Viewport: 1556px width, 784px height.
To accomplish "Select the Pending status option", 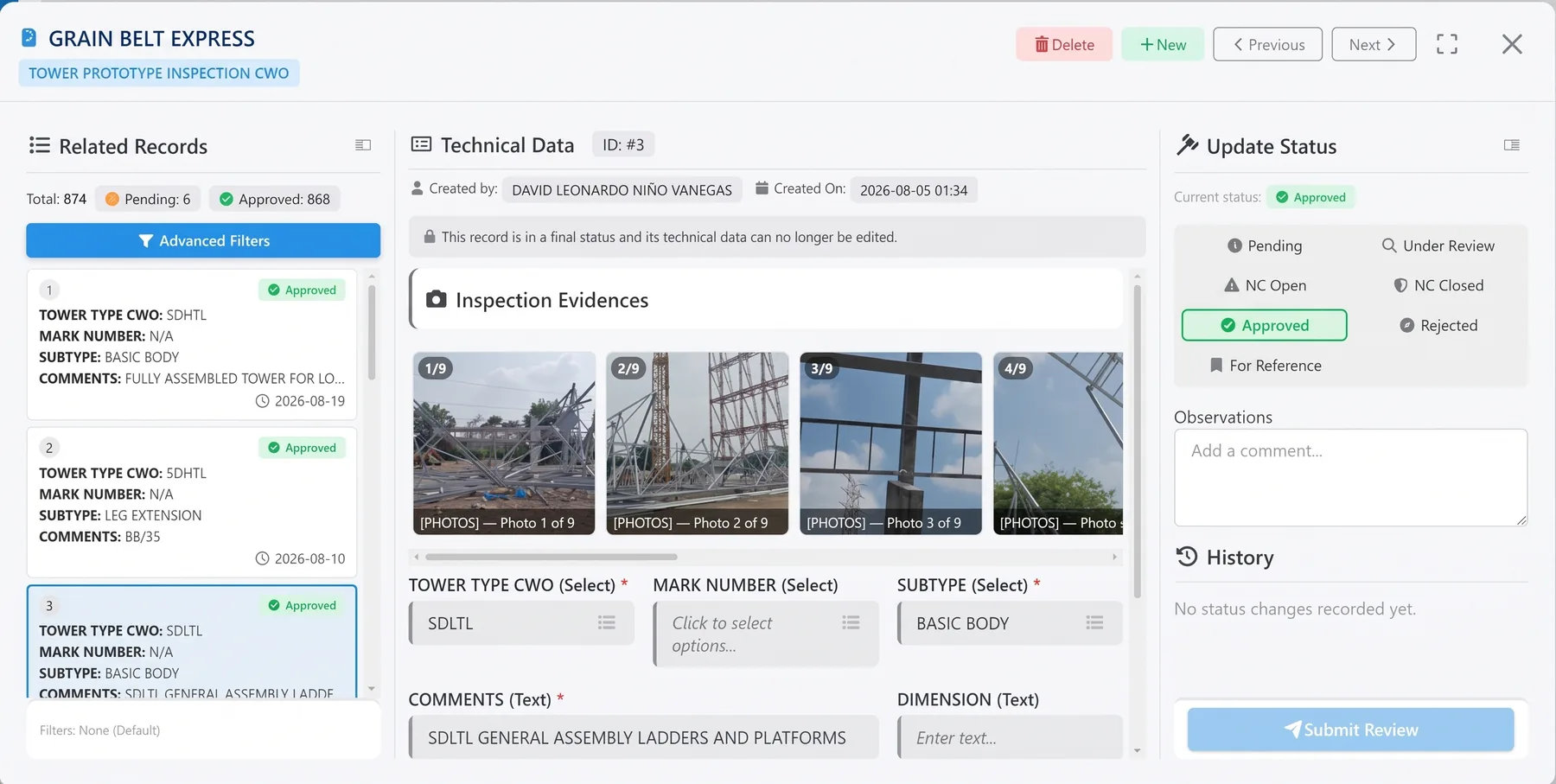I will (x=1265, y=245).
